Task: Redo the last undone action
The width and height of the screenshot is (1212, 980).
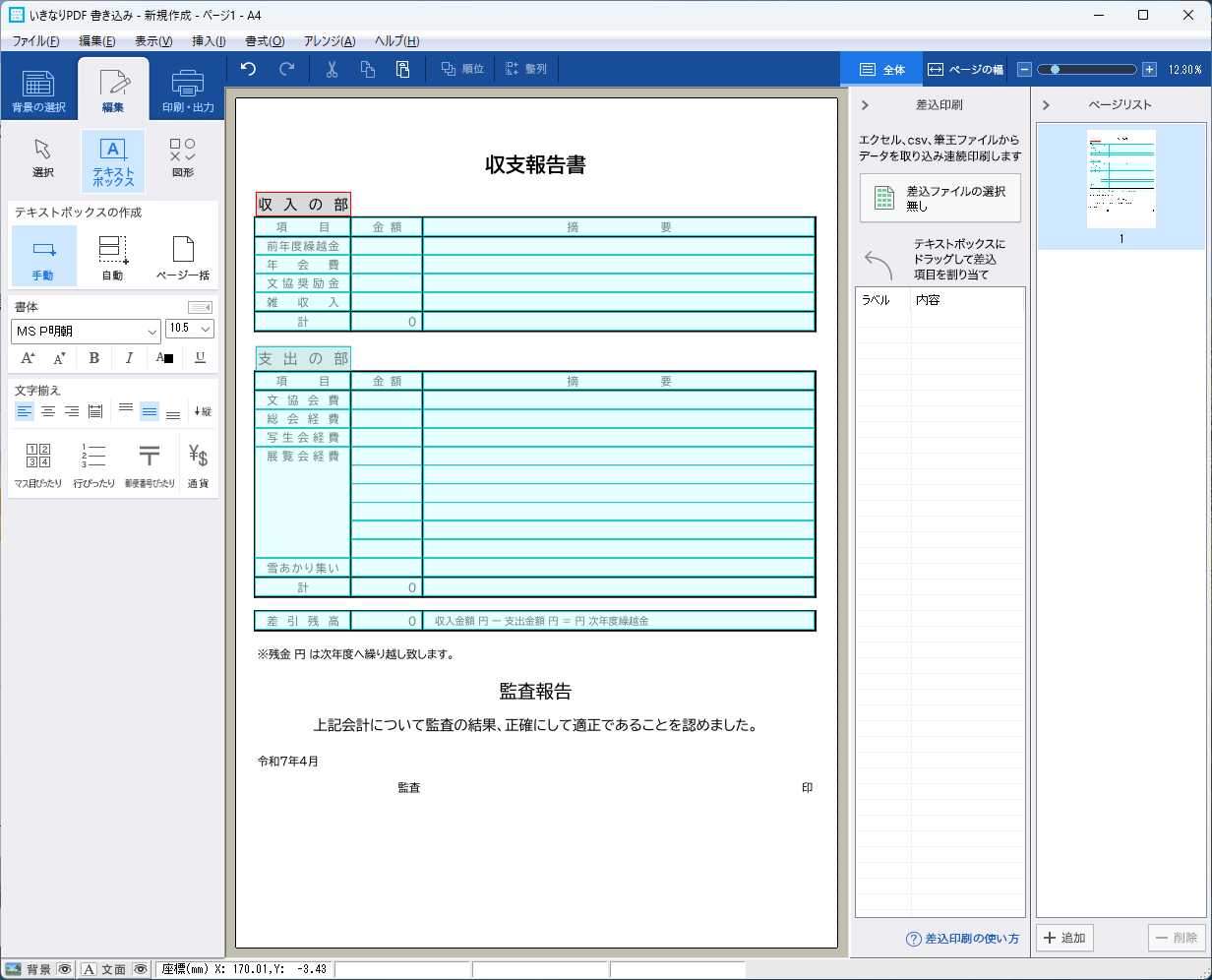Action: [x=286, y=69]
